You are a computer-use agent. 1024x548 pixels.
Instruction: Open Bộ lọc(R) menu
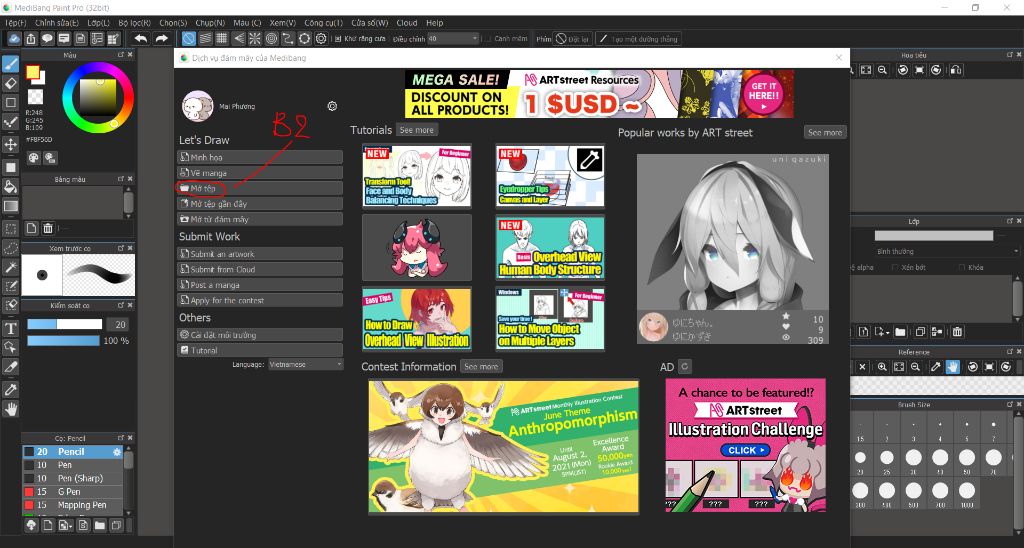[135, 23]
